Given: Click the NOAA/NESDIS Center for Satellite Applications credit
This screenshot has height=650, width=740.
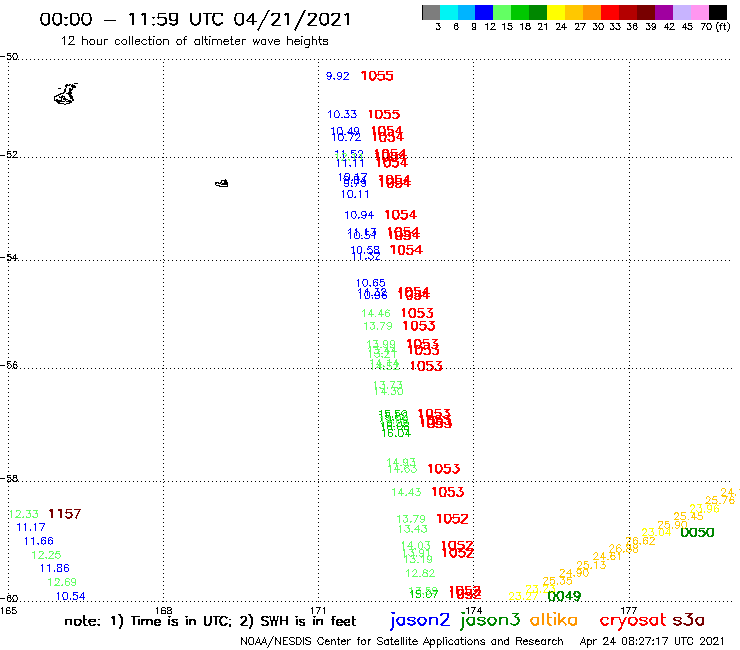Looking at the screenshot, I should point(402,641).
